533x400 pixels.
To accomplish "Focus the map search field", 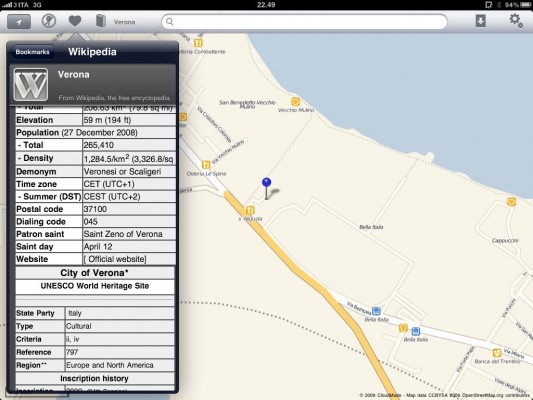I will (304, 22).
